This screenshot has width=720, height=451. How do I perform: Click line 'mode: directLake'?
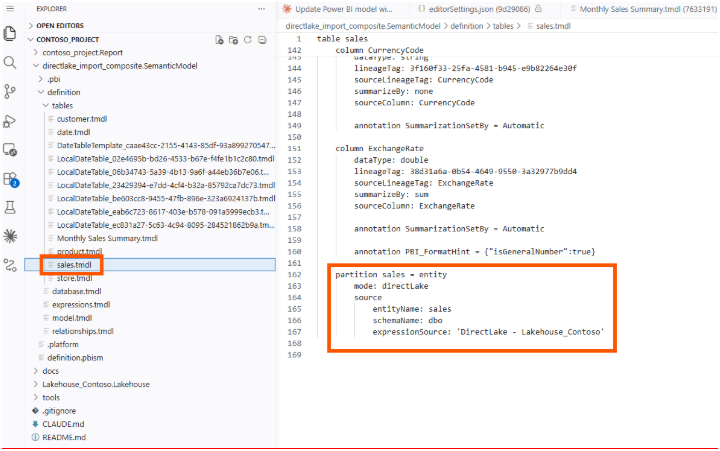coord(391,286)
